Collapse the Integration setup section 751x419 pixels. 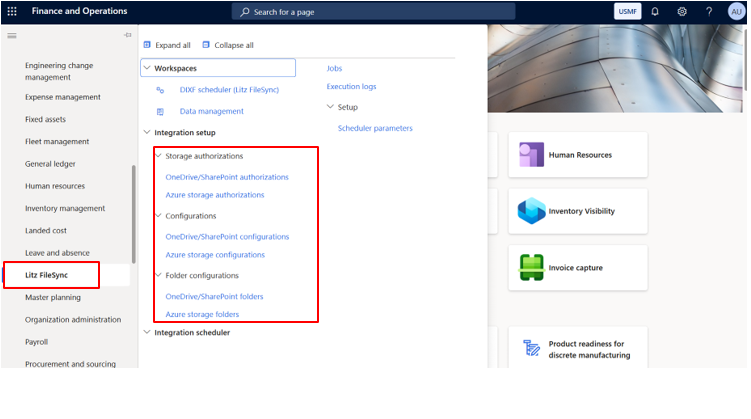point(147,132)
